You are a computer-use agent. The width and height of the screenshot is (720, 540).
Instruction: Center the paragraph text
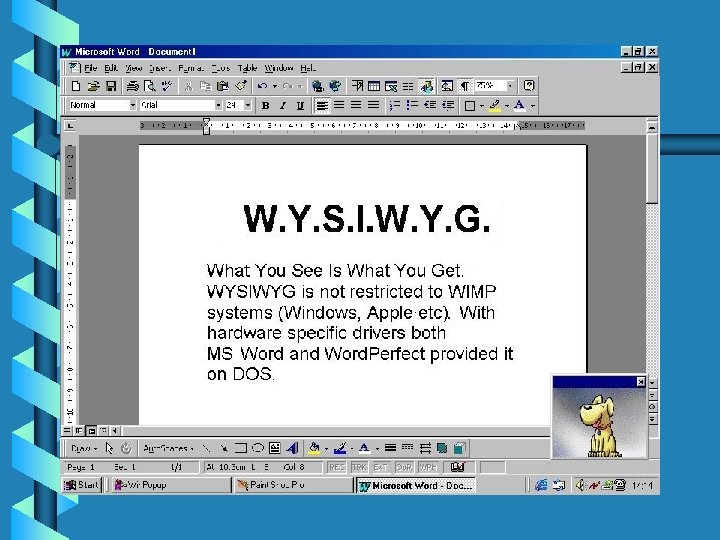point(339,106)
